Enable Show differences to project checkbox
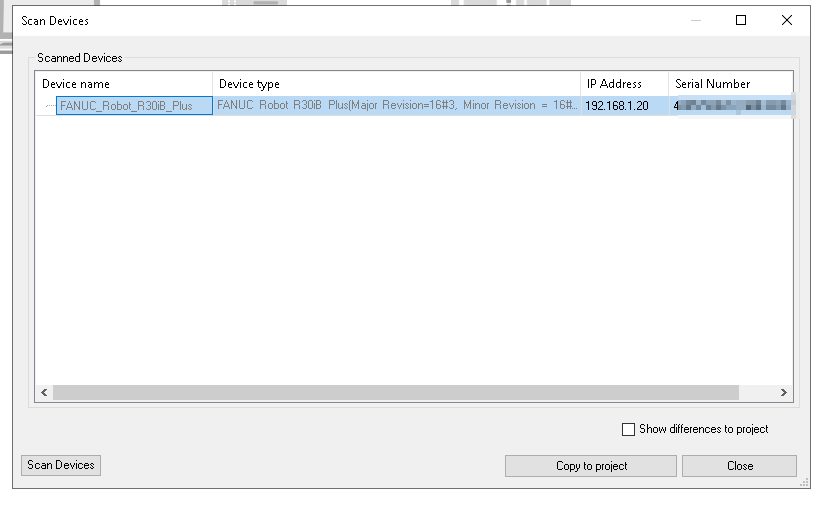 (x=628, y=429)
